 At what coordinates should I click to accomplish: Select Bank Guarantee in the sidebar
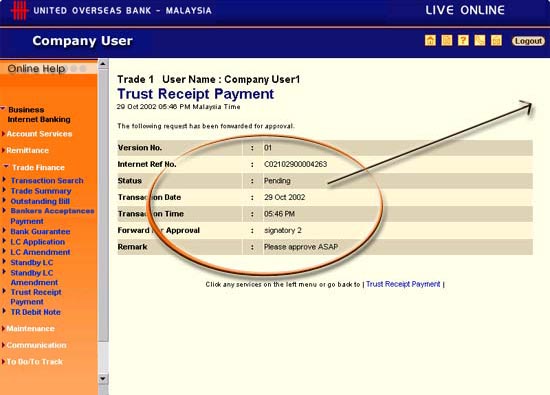(40, 232)
